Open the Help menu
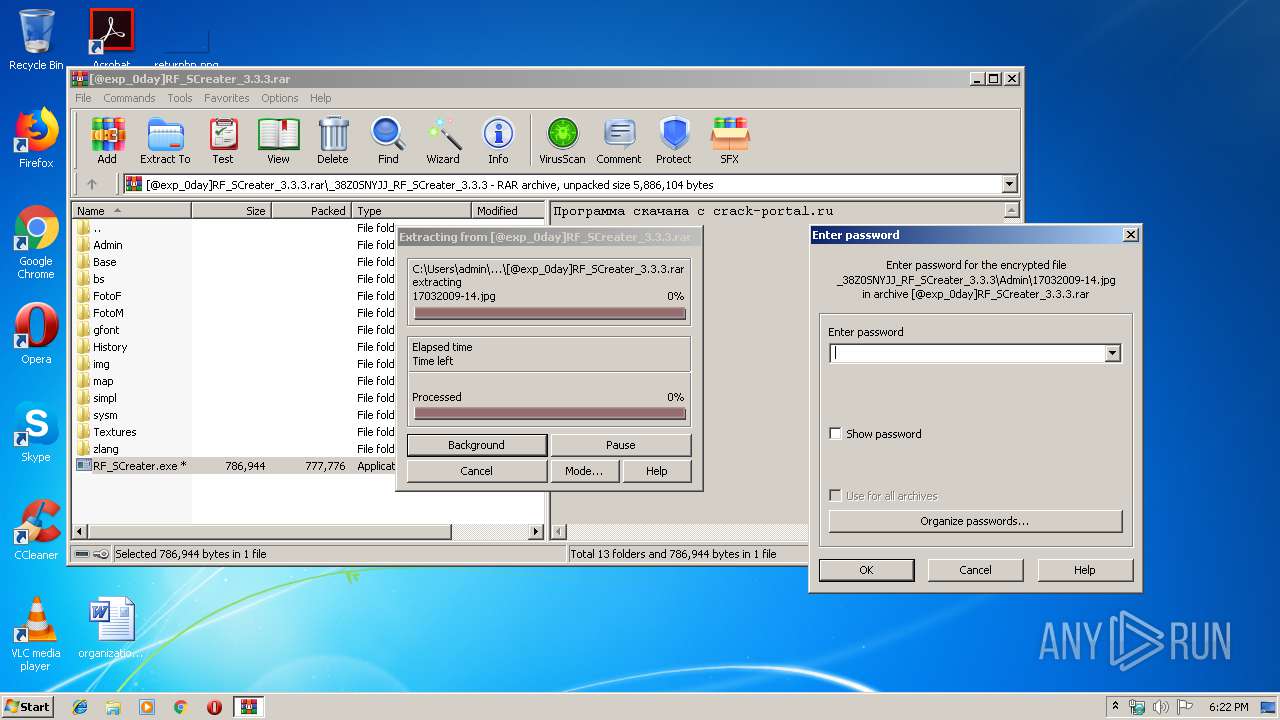The image size is (1280, 720). tap(320, 98)
